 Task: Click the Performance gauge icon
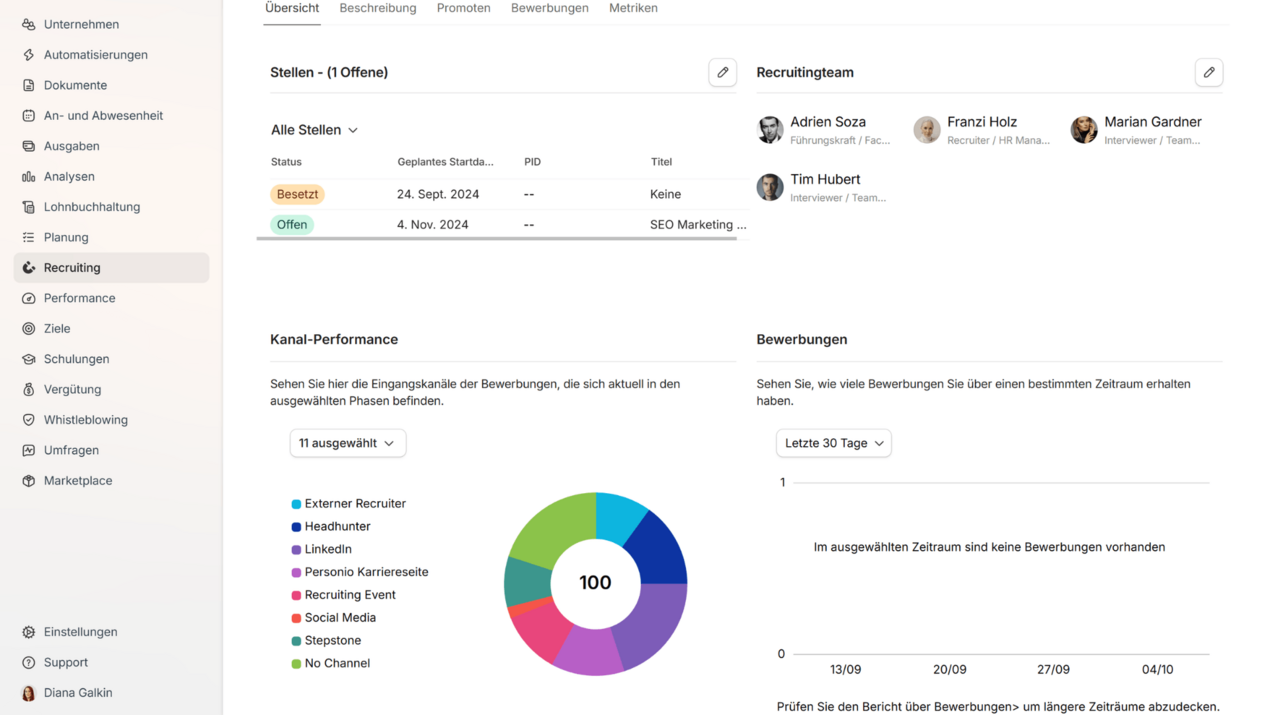(x=28, y=298)
